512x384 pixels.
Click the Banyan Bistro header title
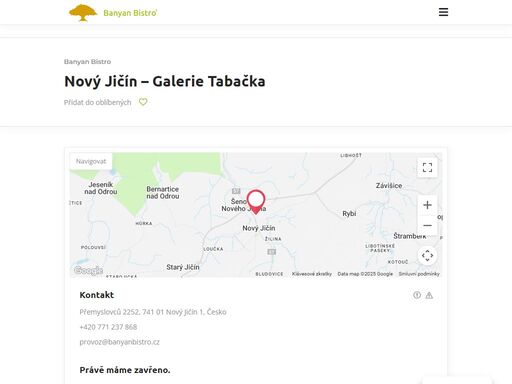coord(130,13)
